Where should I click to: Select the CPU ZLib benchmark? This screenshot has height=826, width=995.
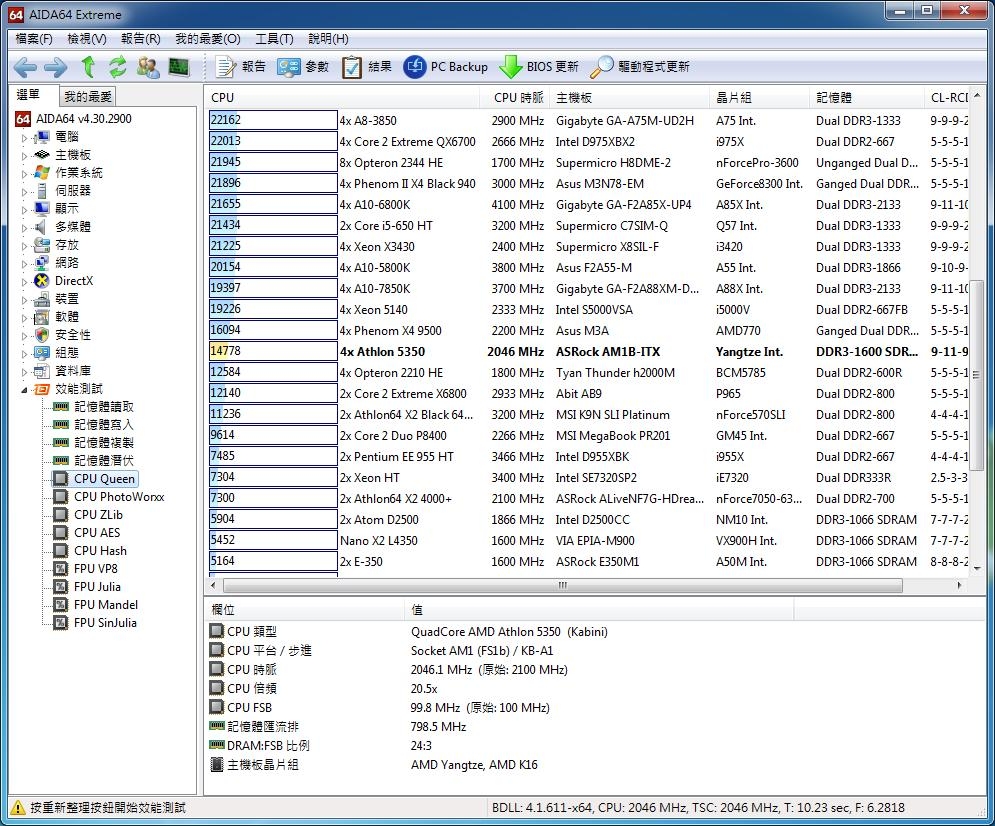tap(88, 515)
